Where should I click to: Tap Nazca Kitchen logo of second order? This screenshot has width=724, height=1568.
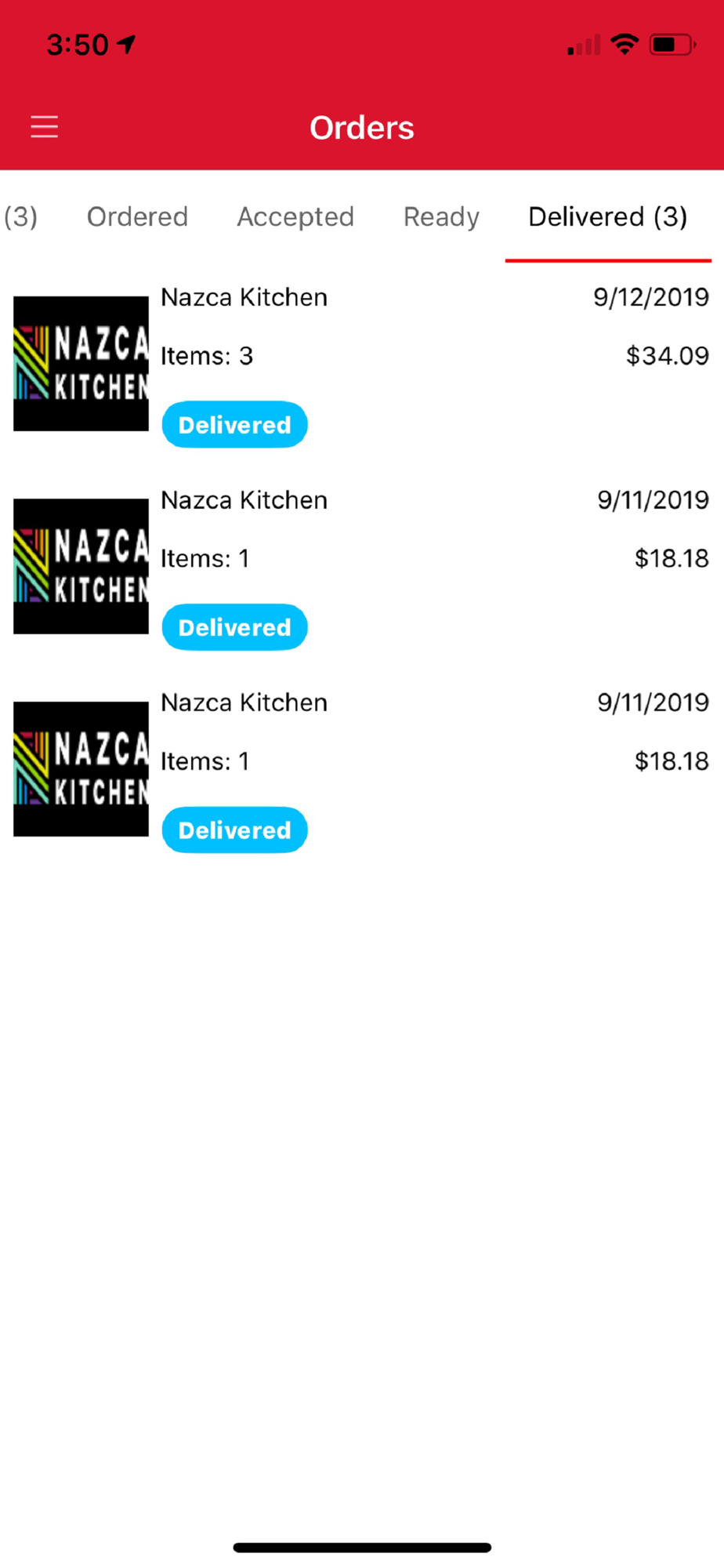click(x=81, y=566)
